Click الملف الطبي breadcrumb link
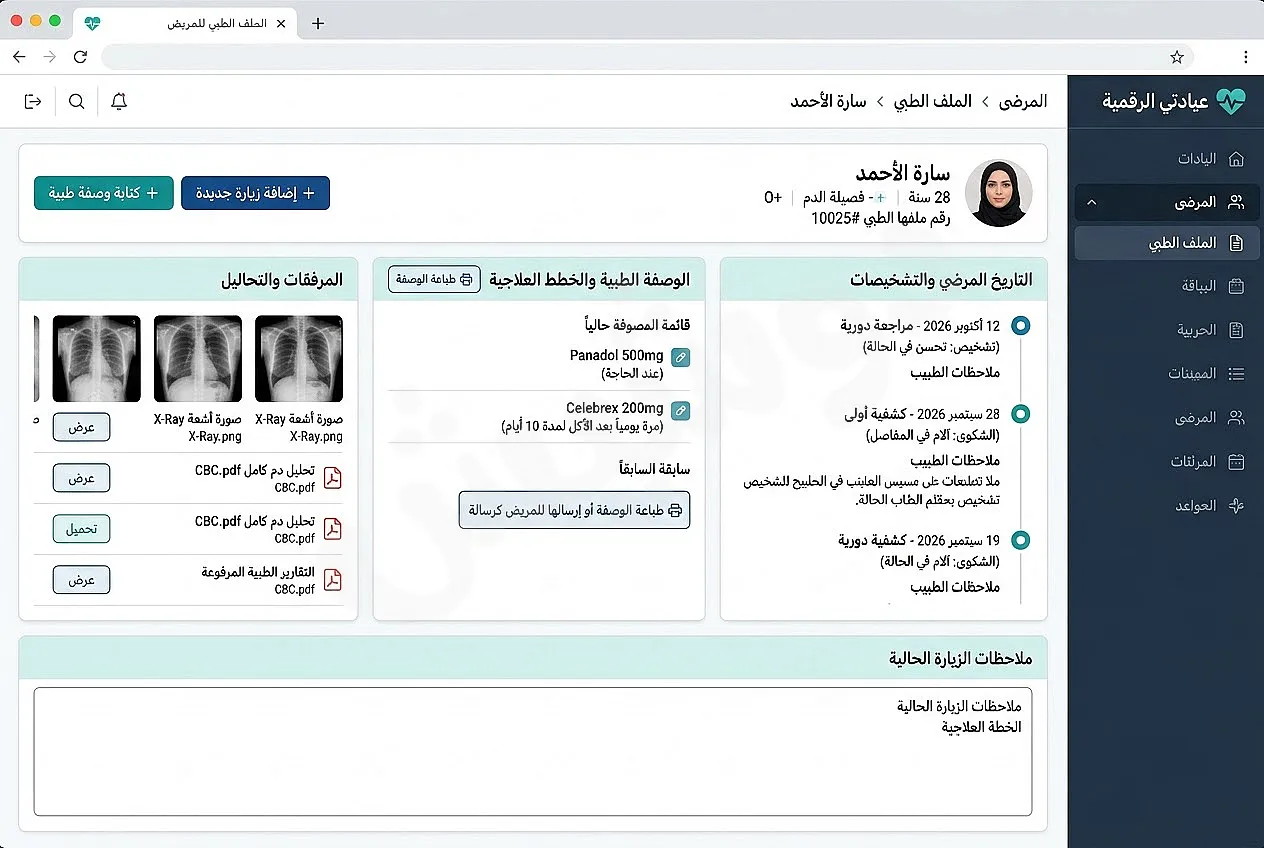 pyautogui.click(x=933, y=101)
